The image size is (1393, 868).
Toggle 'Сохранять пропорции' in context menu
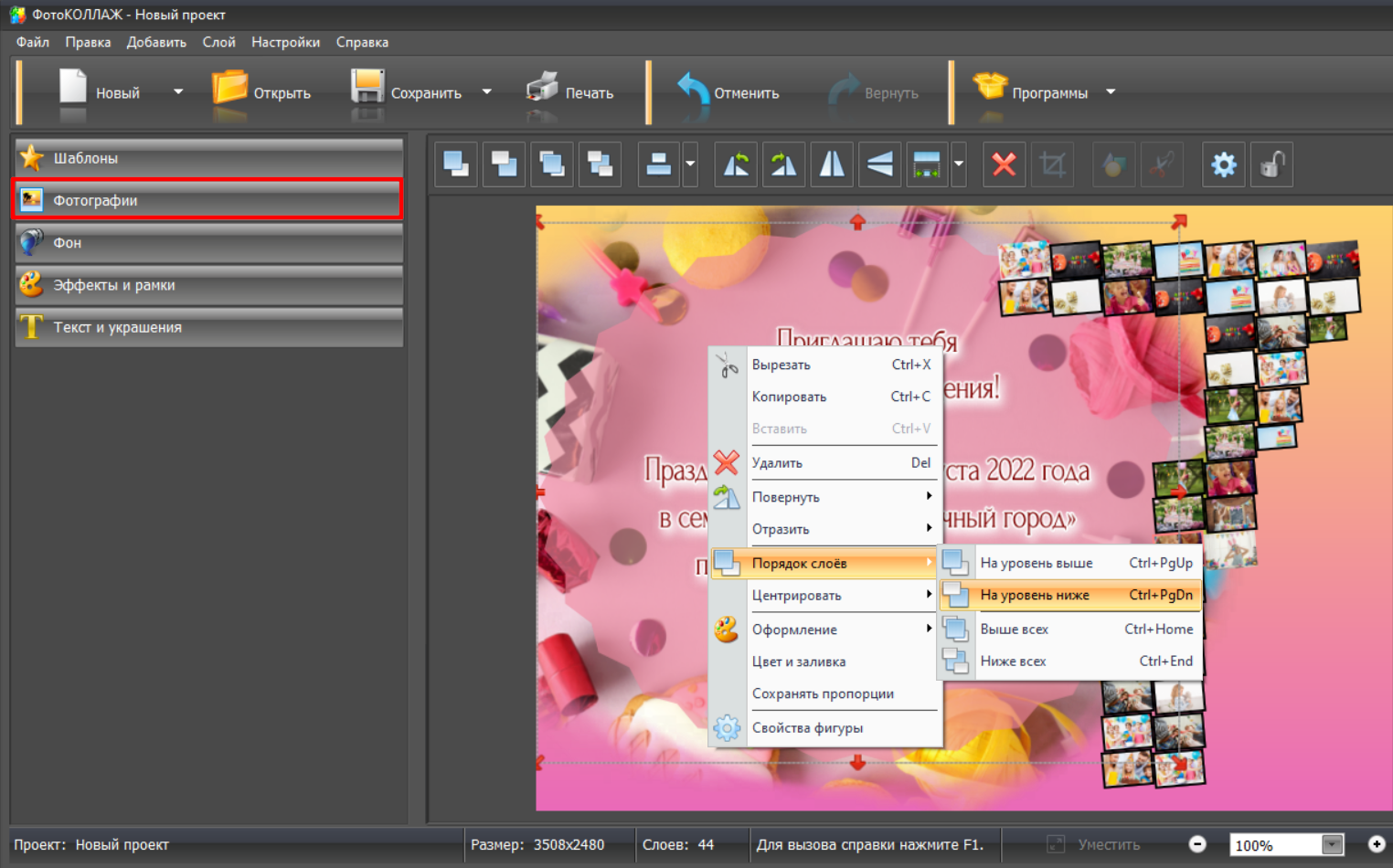[x=823, y=693]
